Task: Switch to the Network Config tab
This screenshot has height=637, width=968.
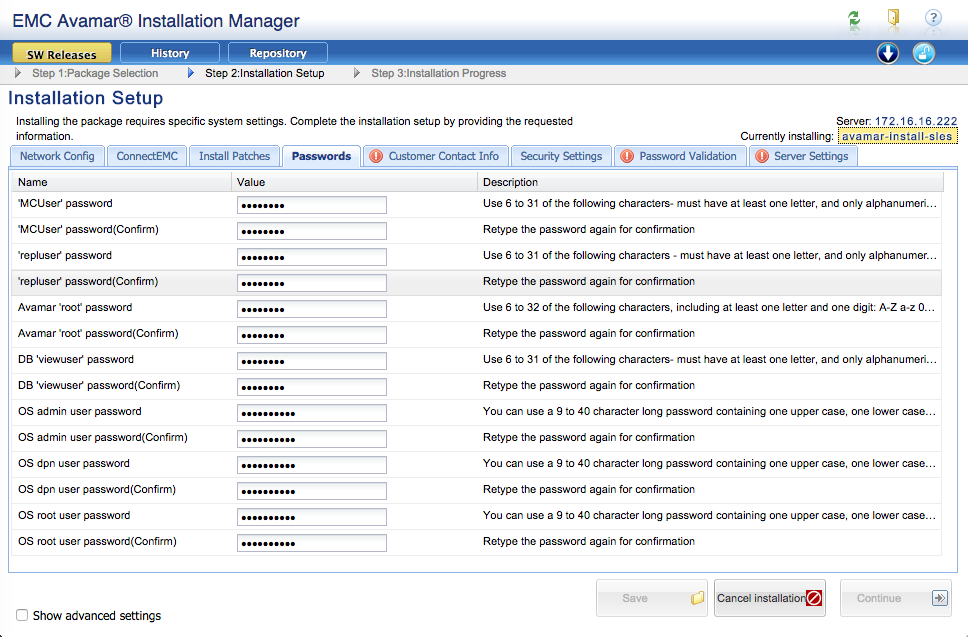Action: [x=57, y=156]
